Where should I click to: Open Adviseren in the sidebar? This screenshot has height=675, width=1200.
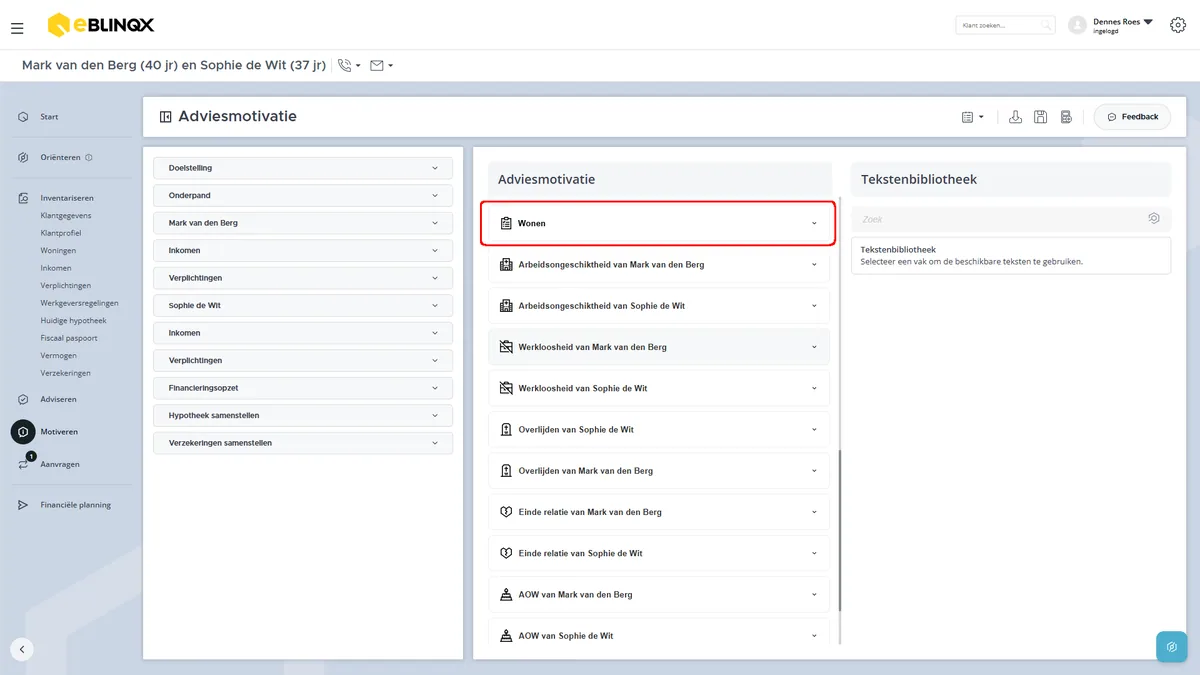coord(58,399)
